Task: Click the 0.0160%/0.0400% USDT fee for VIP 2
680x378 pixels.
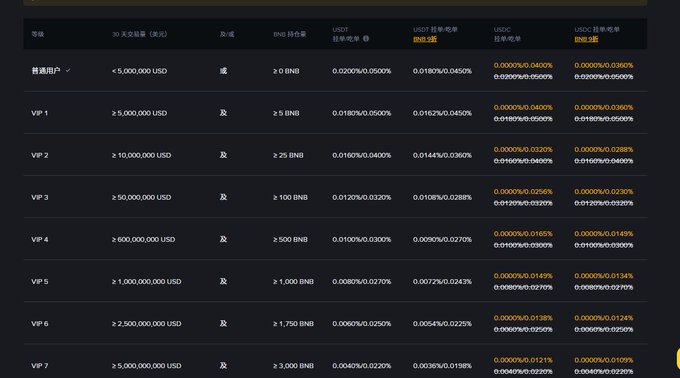Action: pyautogui.click(x=362, y=155)
